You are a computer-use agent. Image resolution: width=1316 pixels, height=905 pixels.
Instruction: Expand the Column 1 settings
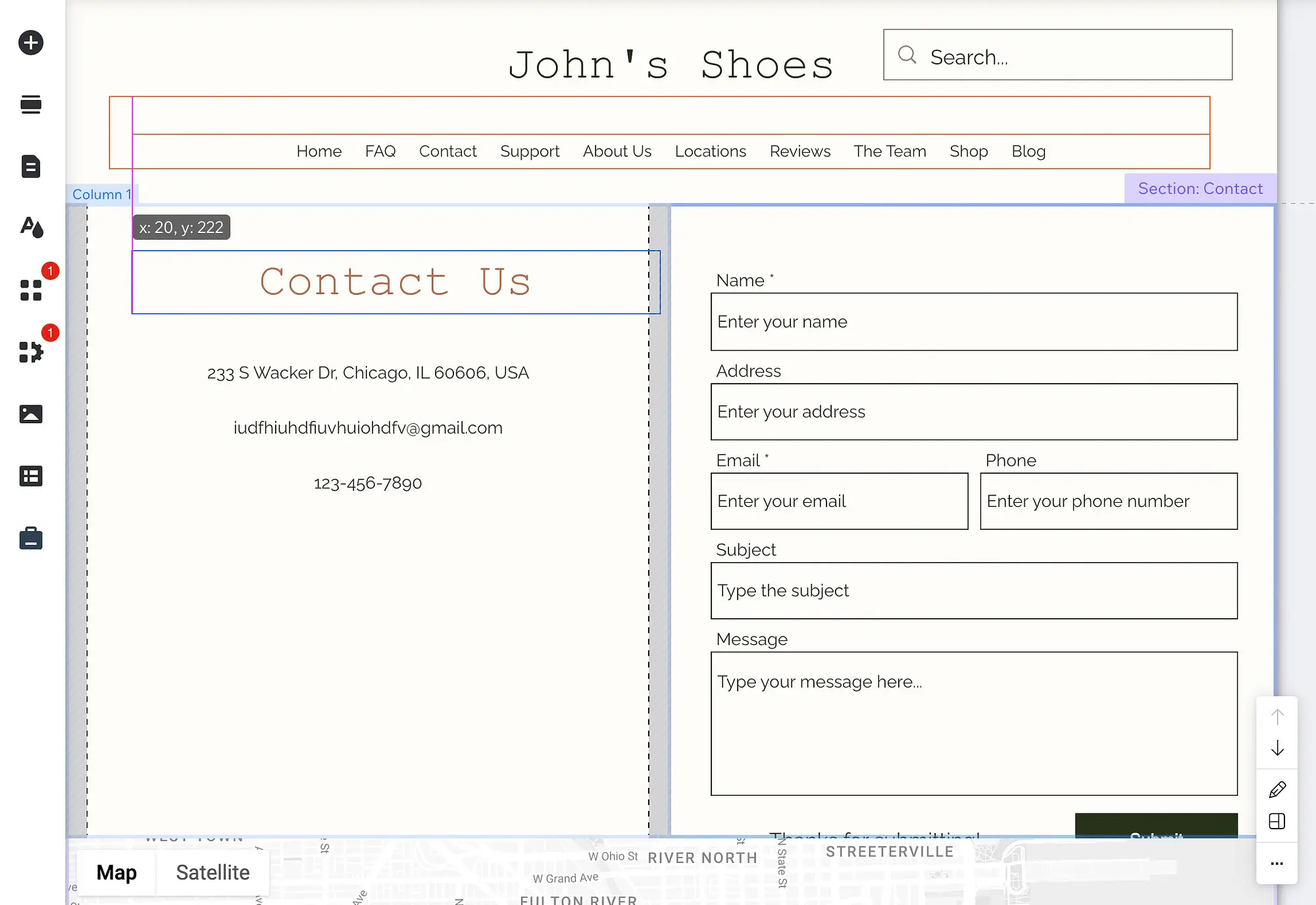pos(100,194)
